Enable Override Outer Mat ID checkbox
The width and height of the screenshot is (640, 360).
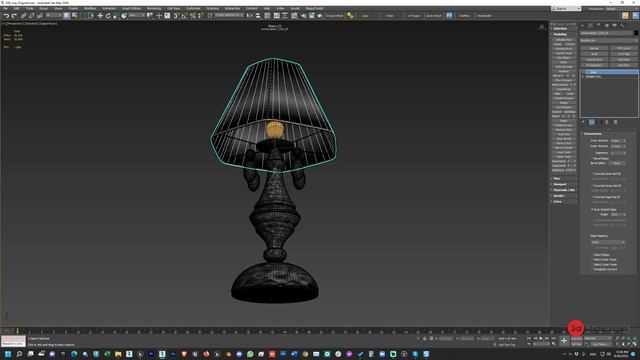pyautogui.click(x=592, y=186)
